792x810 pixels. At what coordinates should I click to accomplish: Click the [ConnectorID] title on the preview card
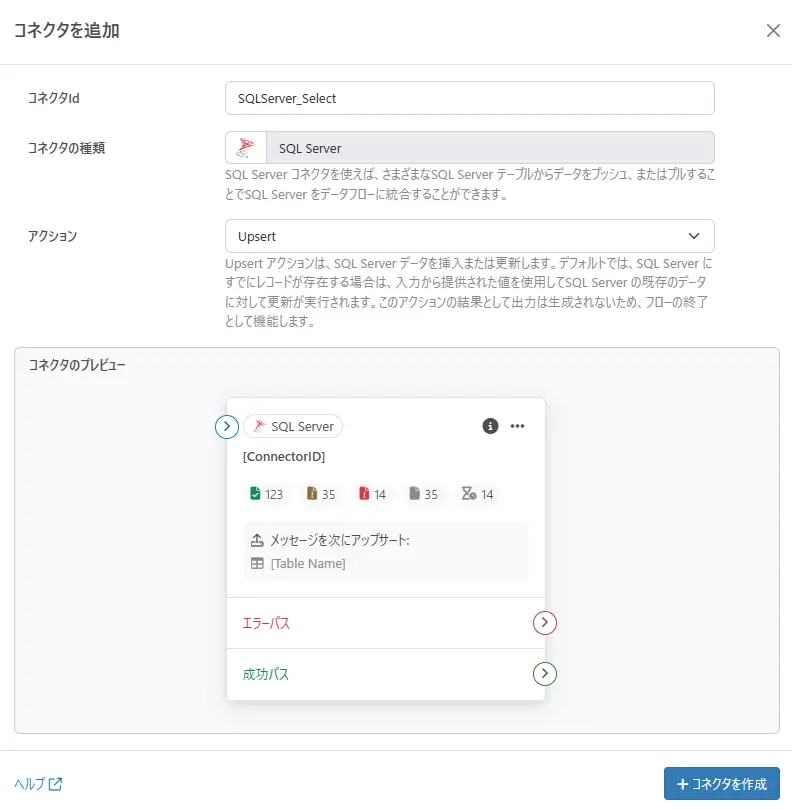click(x=284, y=457)
